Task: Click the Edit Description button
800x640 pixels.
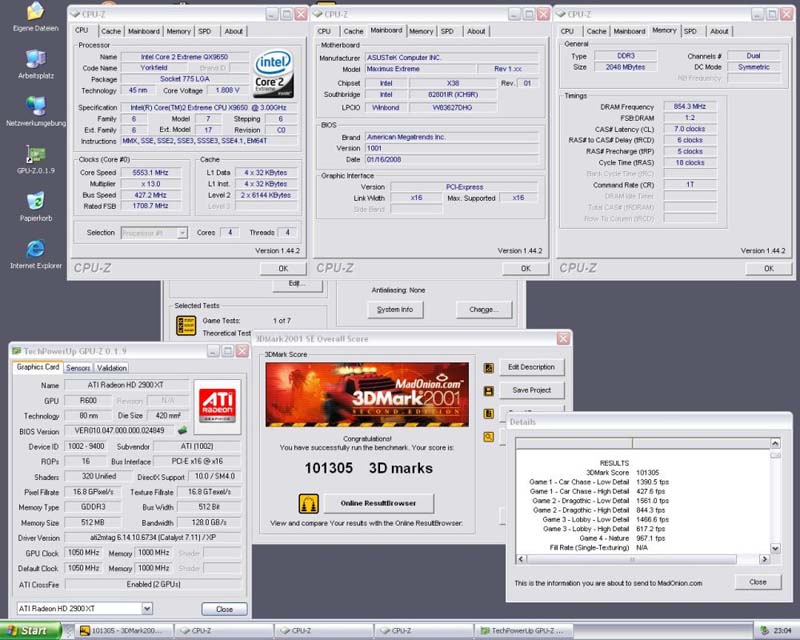Action: tap(531, 367)
